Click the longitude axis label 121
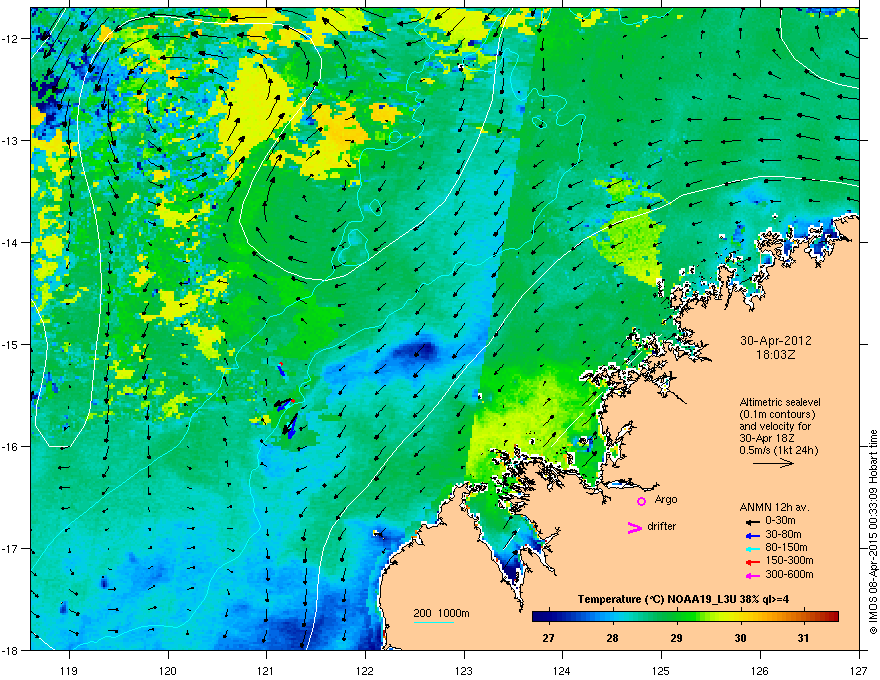880x680 pixels. 266,671
